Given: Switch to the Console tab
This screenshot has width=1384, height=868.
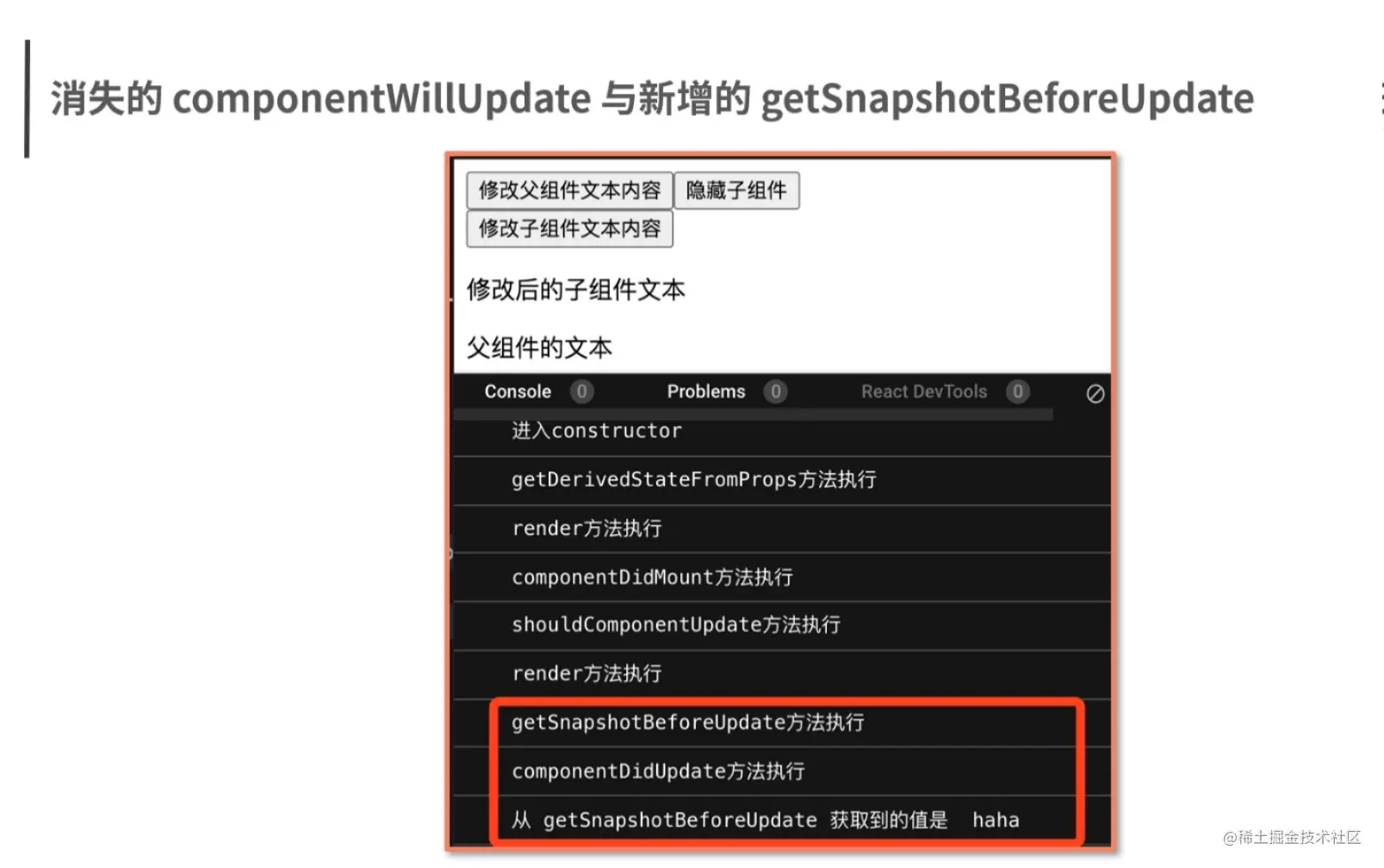Looking at the screenshot, I should (x=518, y=392).
